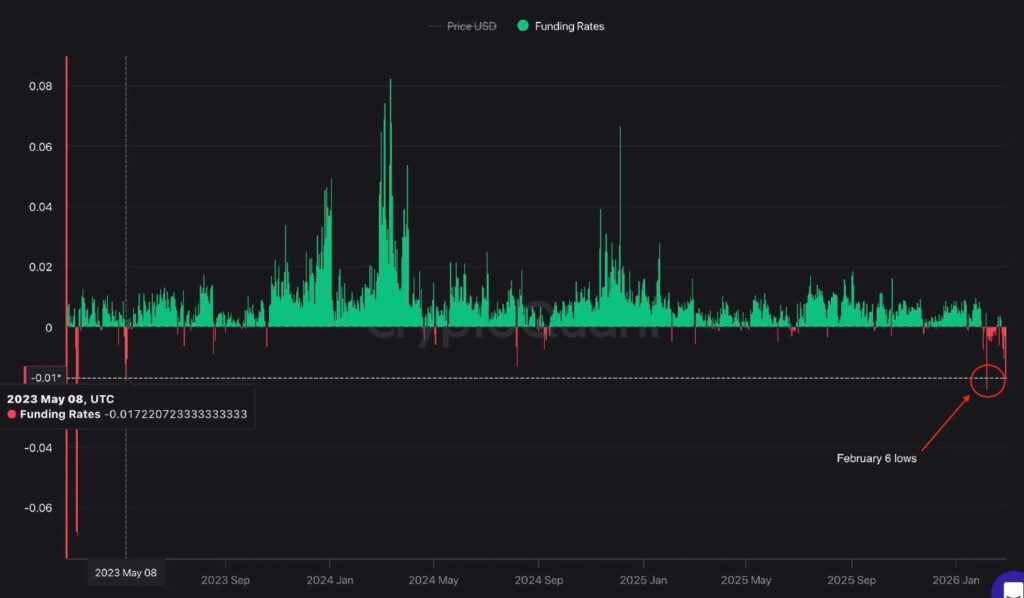Click the green Funding Rates legend dot

click(521, 26)
